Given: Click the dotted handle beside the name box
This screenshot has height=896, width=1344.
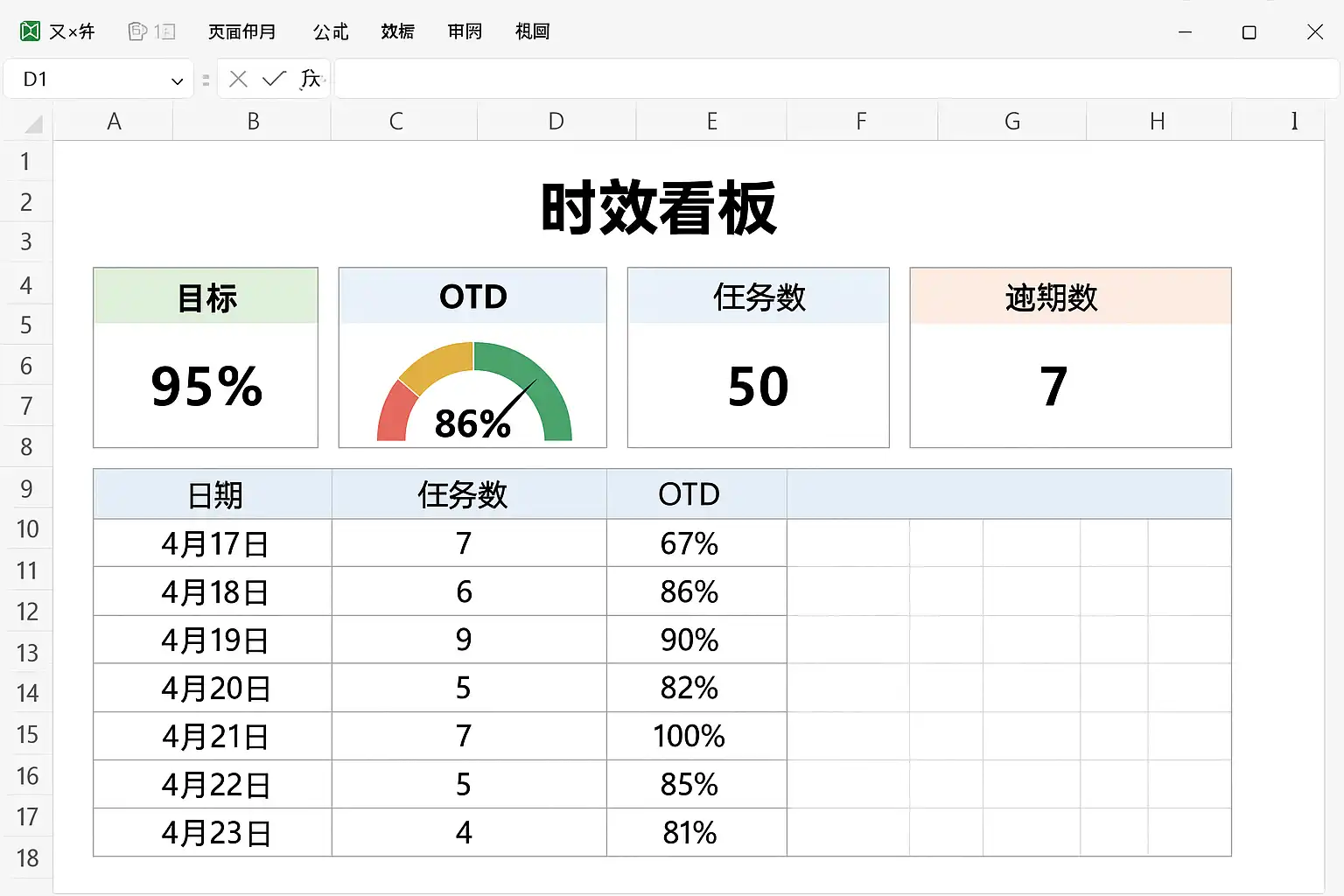Looking at the screenshot, I should [206, 80].
